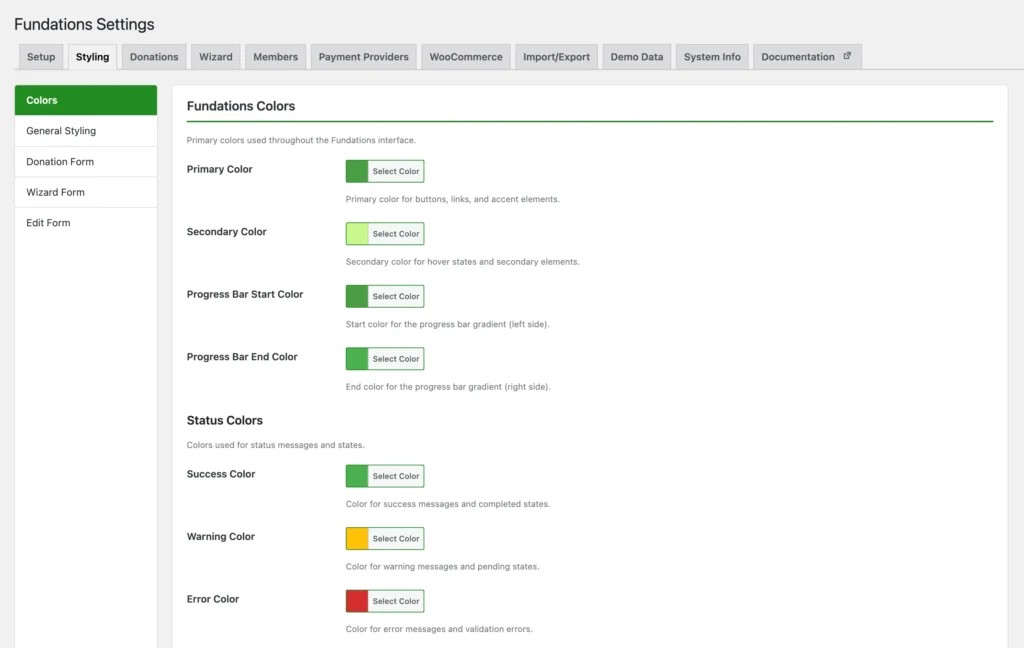Viewport: 1024px width, 648px height.
Task: Select the Styling tab
Action: point(92,57)
